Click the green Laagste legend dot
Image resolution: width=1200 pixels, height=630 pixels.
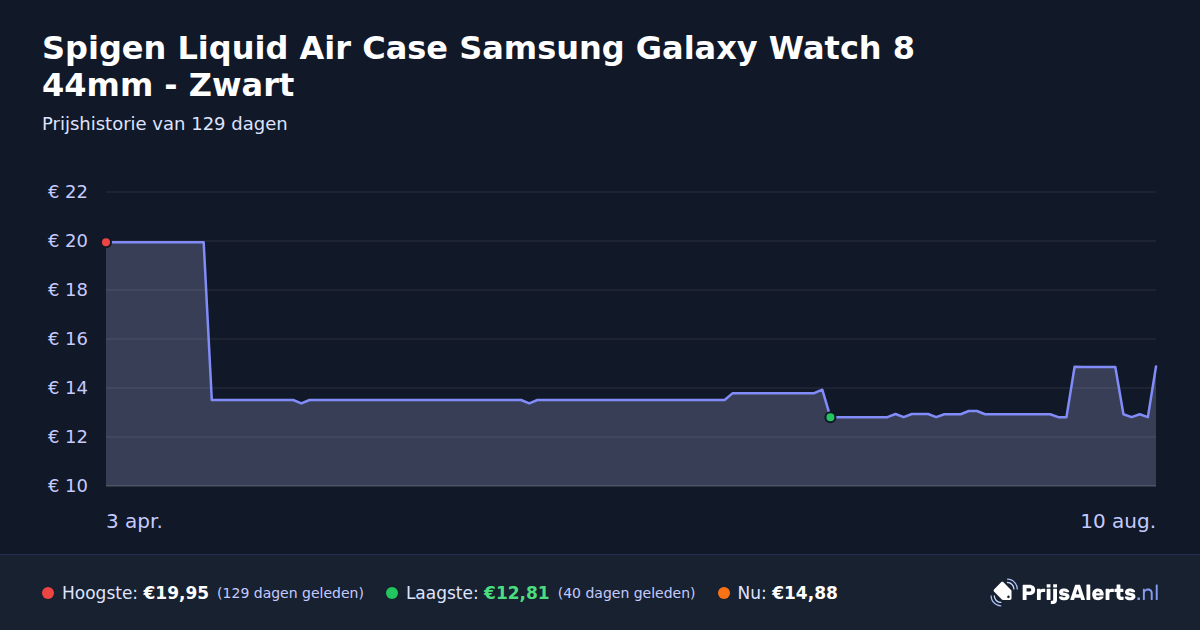[392, 593]
